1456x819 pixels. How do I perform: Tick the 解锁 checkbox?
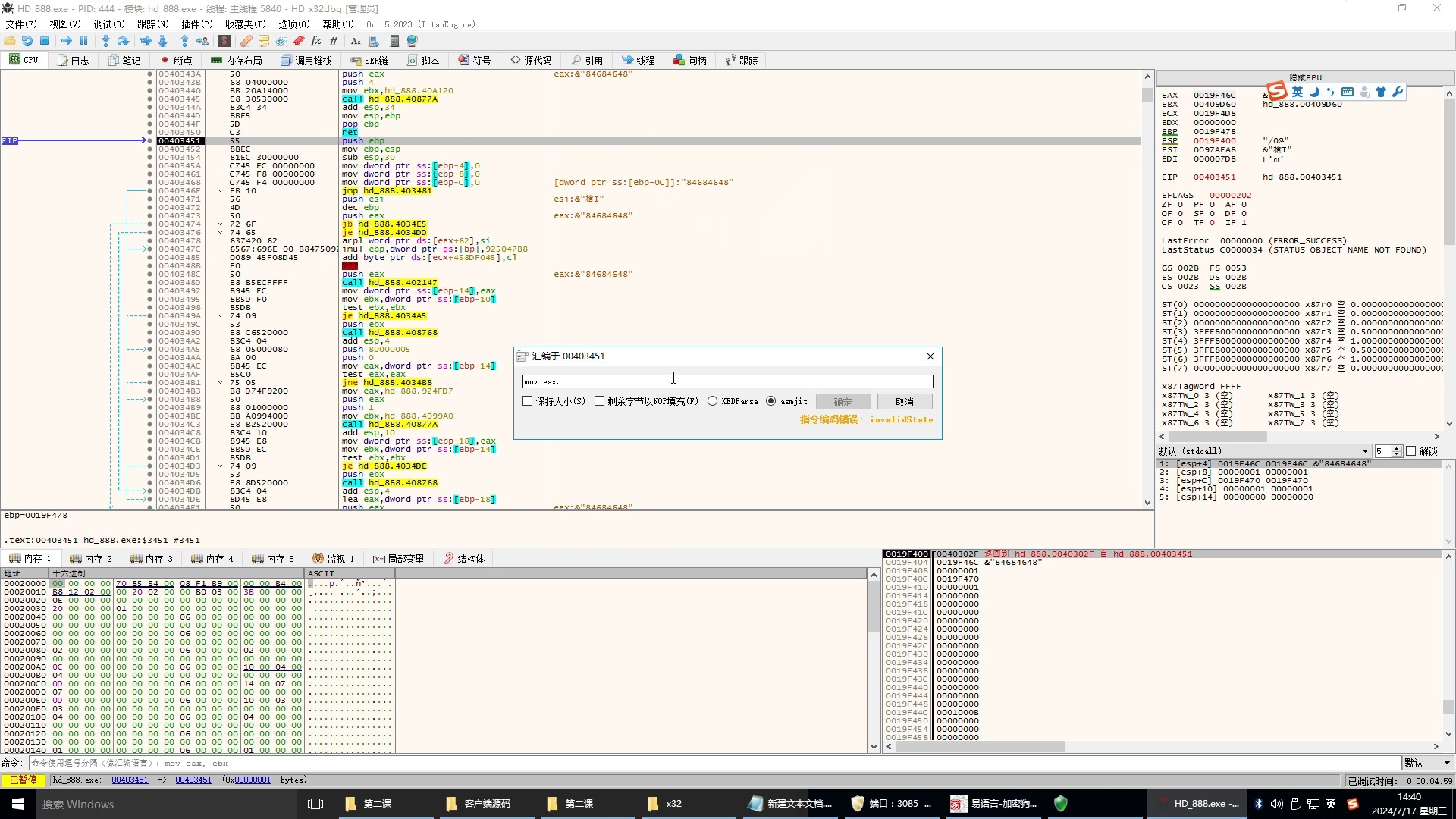[x=1411, y=451]
